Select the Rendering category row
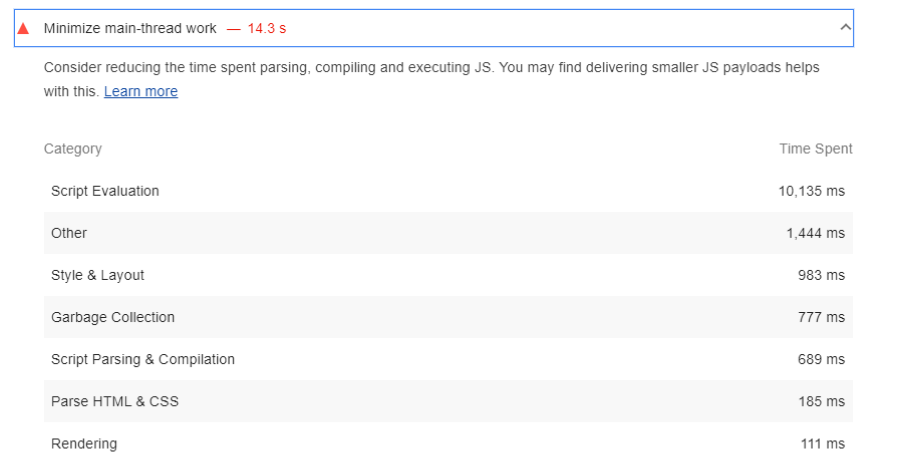900x469 pixels. click(84, 443)
